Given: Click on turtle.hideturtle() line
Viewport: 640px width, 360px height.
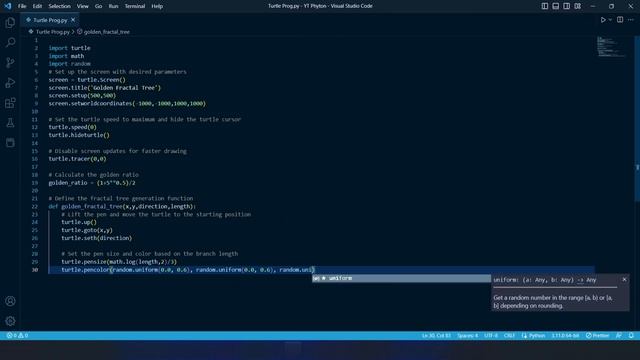Looking at the screenshot, I should 79,135.
